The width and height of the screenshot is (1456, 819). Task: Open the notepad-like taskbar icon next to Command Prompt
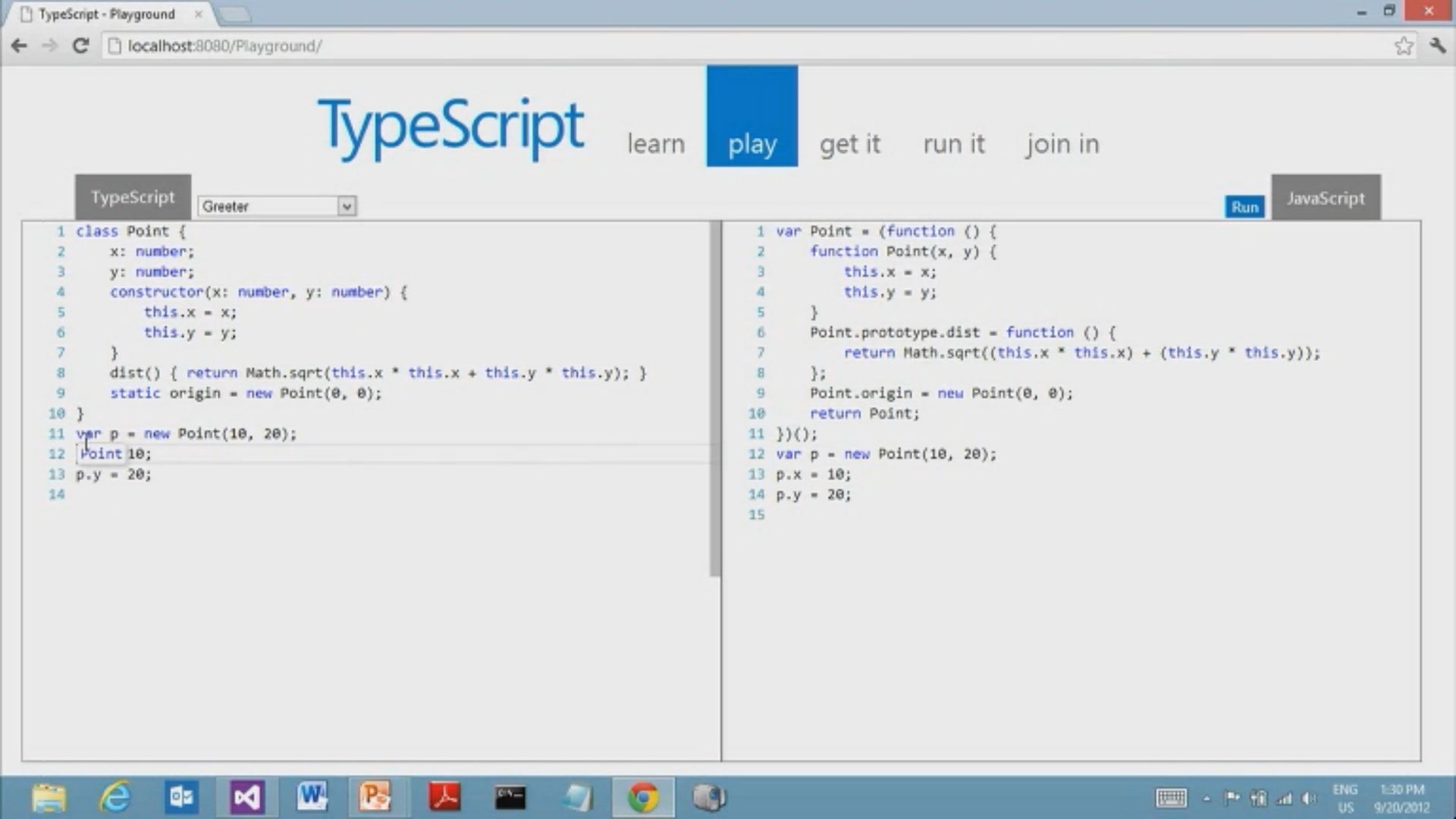click(x=578, y=797)
